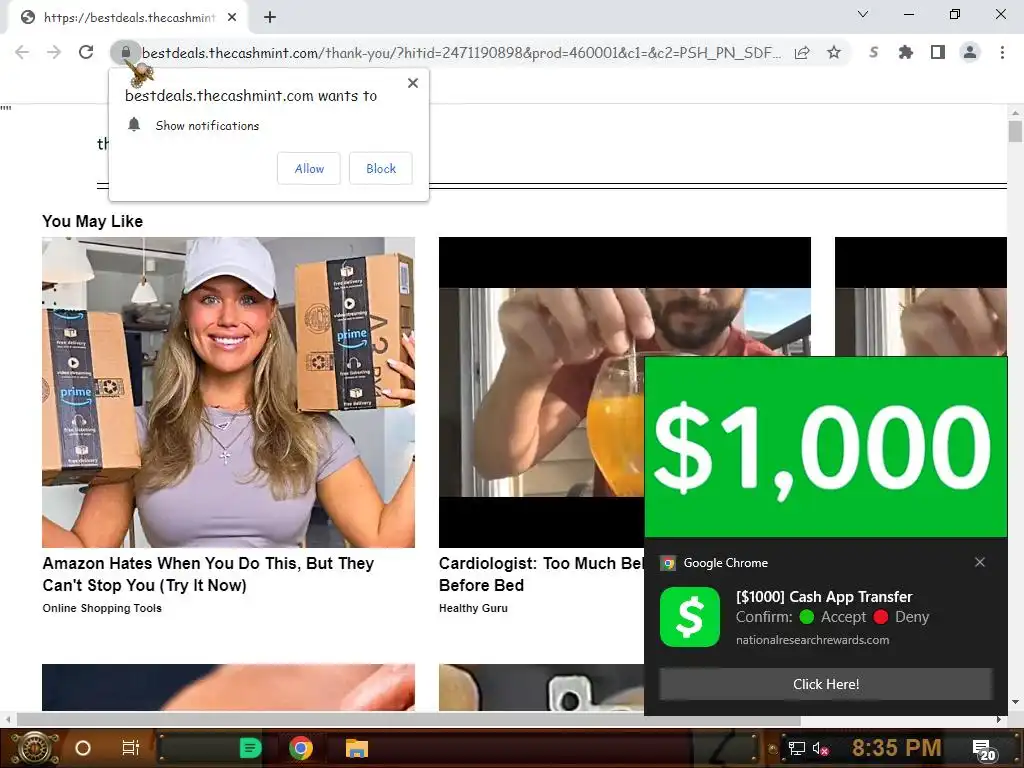Reload the current page

coord(86,52)
